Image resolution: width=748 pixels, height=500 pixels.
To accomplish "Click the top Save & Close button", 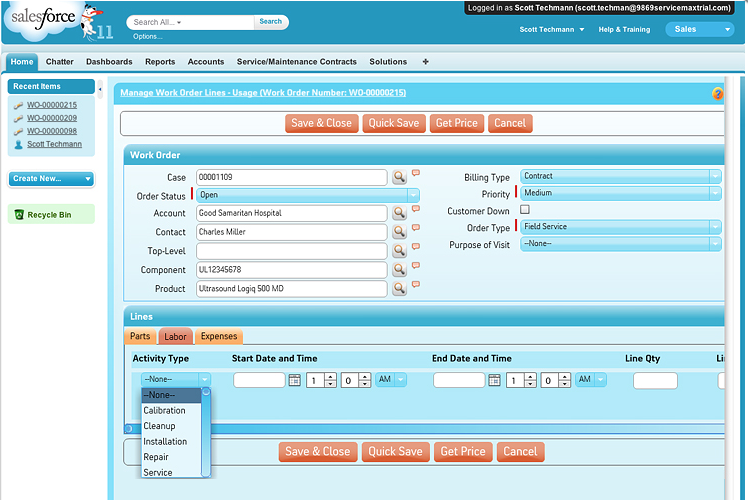I will [x=322, y=123].
